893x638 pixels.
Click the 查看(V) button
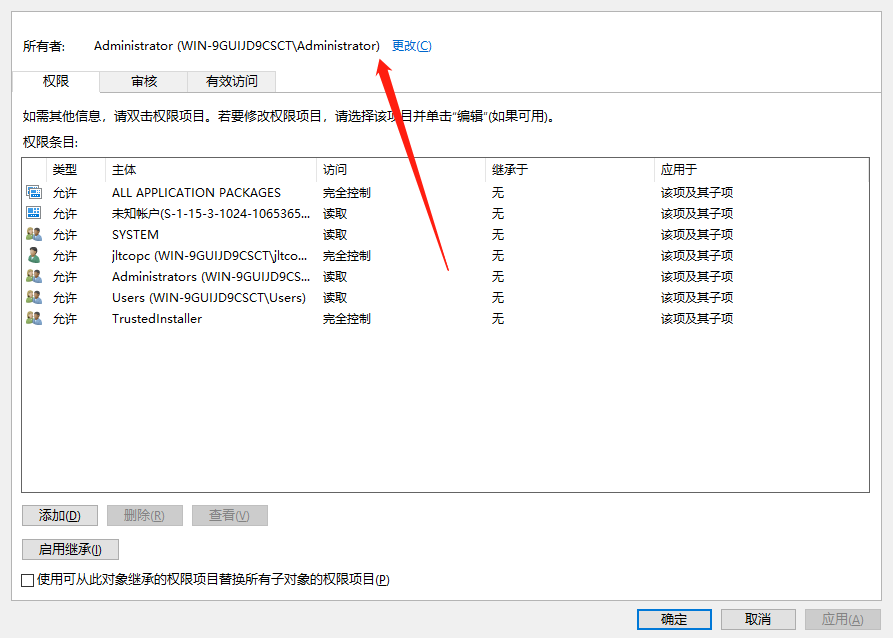coord(230,516)
